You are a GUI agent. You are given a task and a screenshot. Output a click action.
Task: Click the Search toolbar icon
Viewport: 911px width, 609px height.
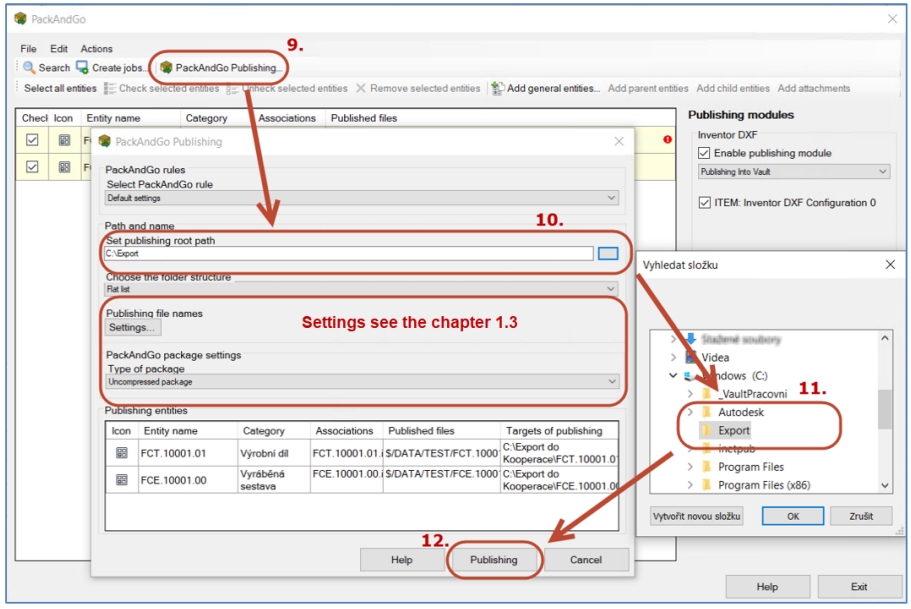click(x=30, y=68)
